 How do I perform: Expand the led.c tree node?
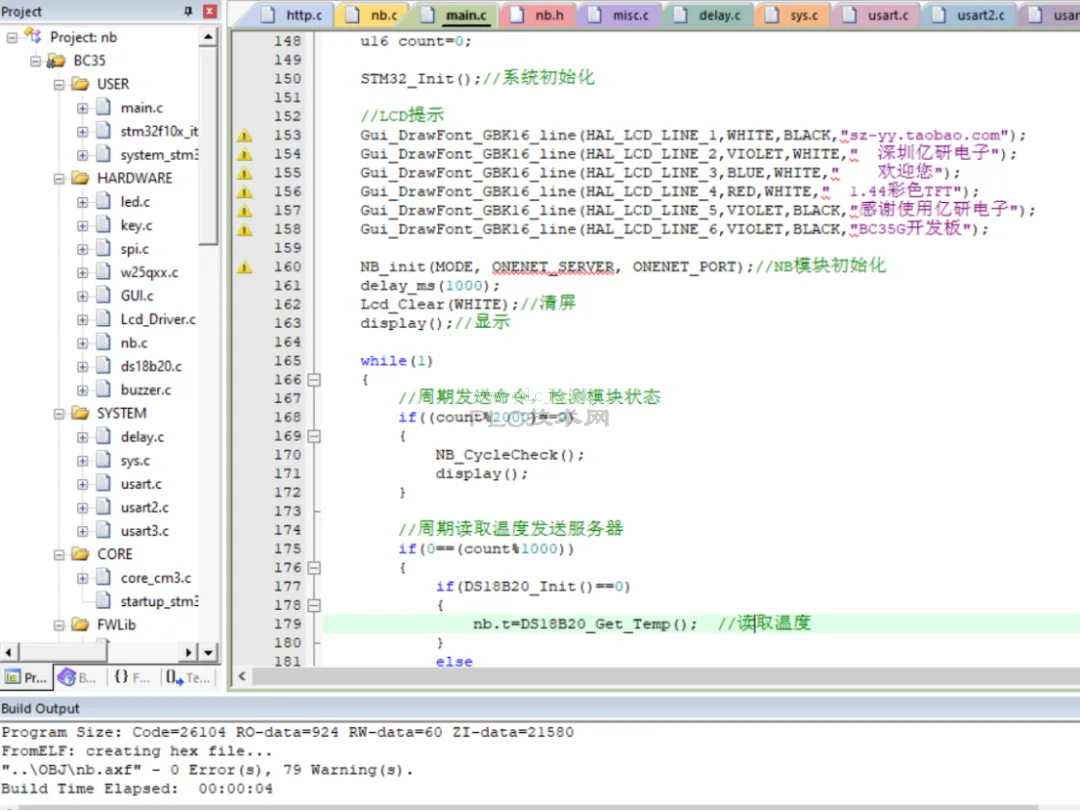pyautogui.click(x=82, y=202)
